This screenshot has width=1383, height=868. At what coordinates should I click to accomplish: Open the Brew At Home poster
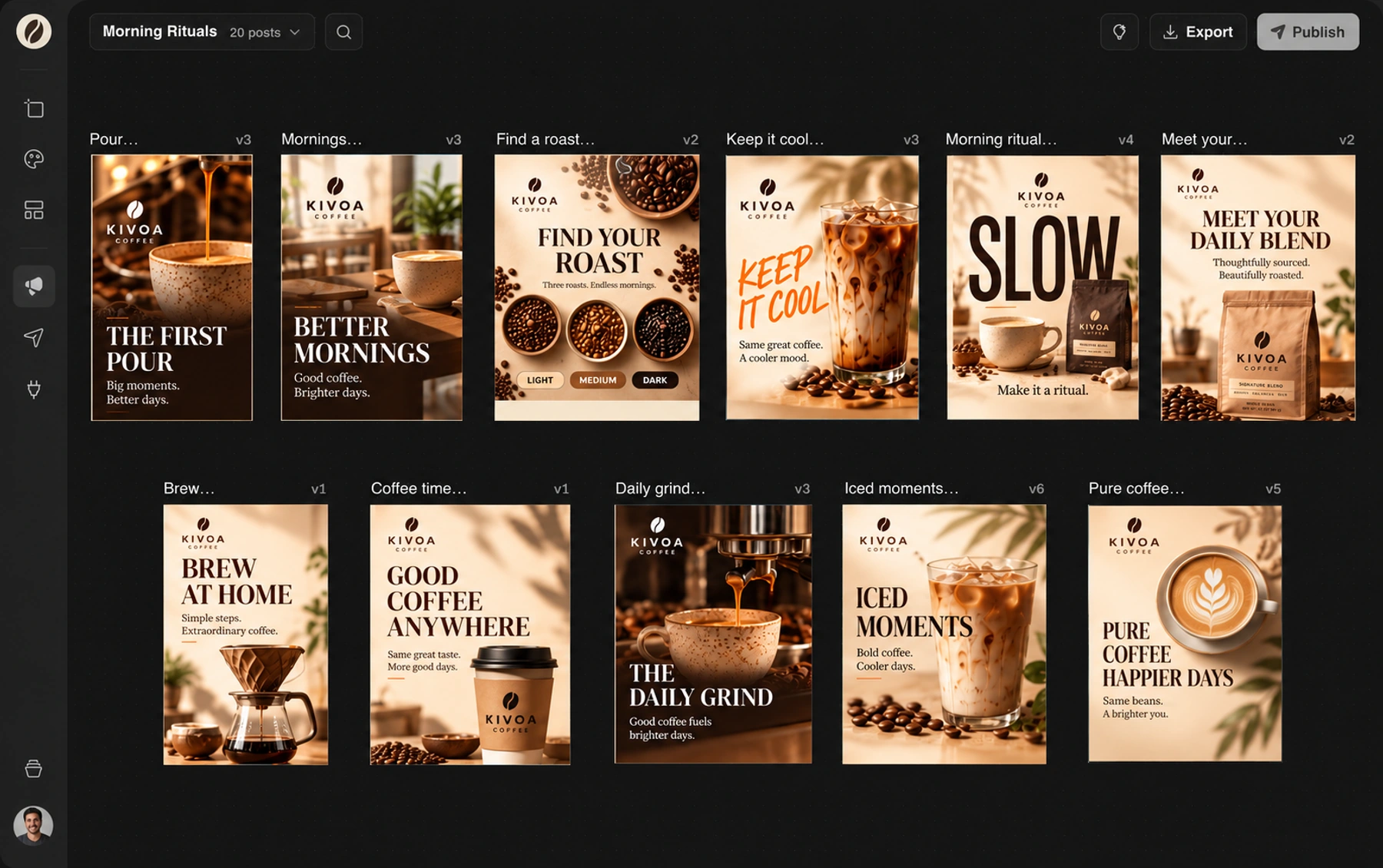(x=246, y=634)
